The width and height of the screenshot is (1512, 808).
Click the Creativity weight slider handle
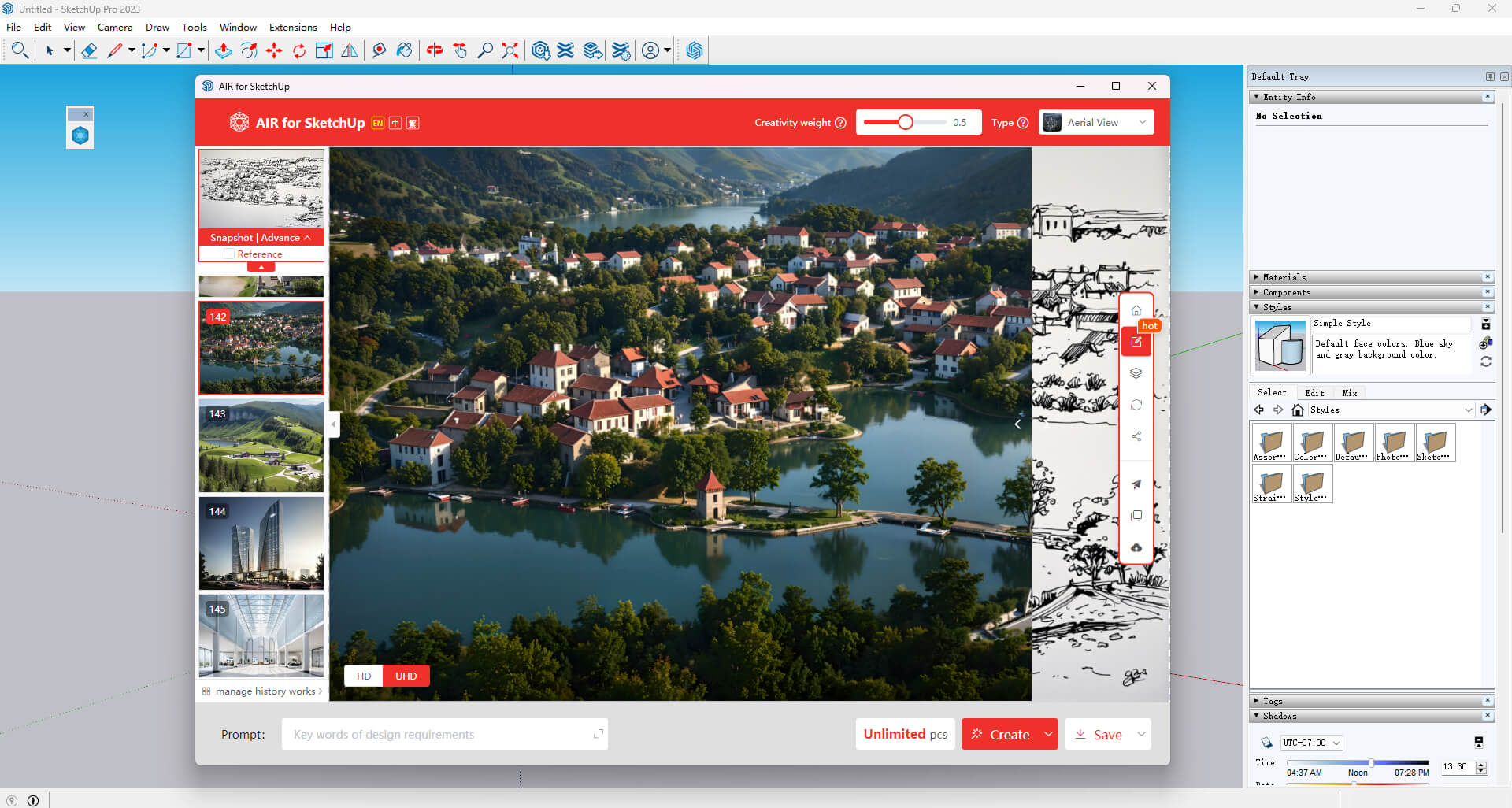pyautogui.click(x=906, y=122)
